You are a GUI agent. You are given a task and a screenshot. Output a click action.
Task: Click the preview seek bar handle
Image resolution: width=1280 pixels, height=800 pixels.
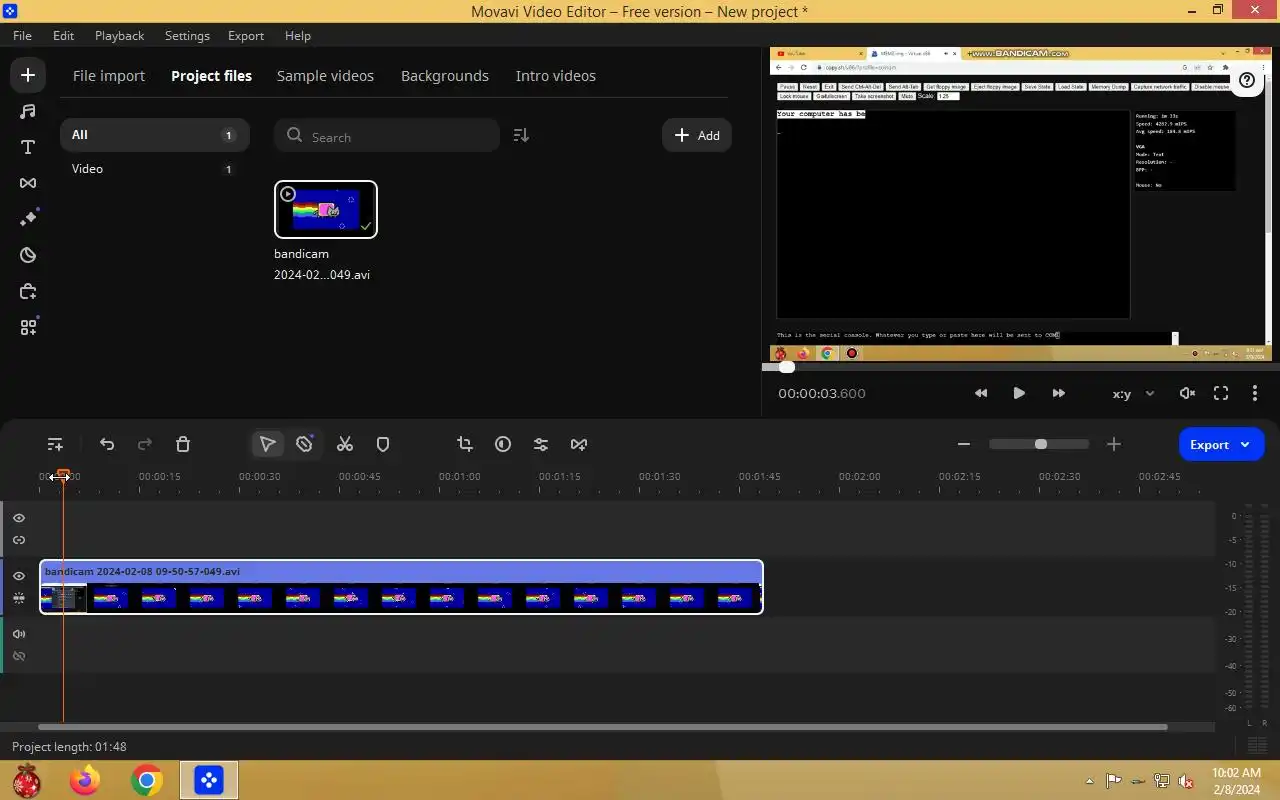click(x=787, y=367)
